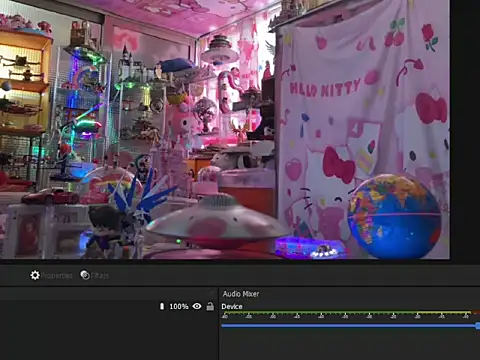Click the camera preview image
480x360 pixels.
[225, 129]
